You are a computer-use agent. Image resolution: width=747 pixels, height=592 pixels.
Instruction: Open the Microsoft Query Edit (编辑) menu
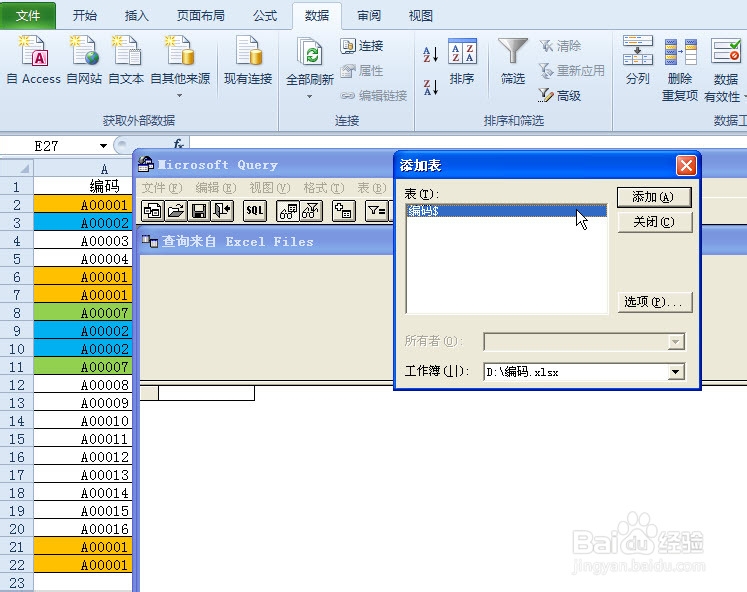[216, 188]
